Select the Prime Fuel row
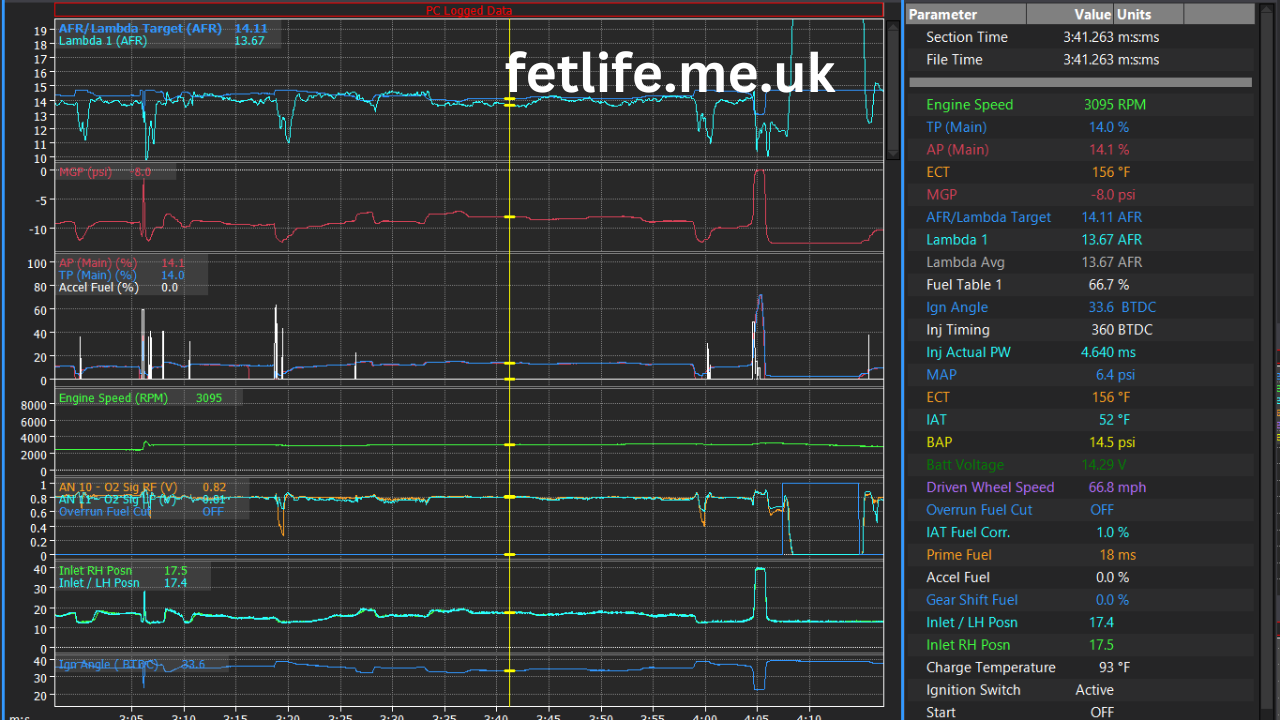 point(1080,555)
